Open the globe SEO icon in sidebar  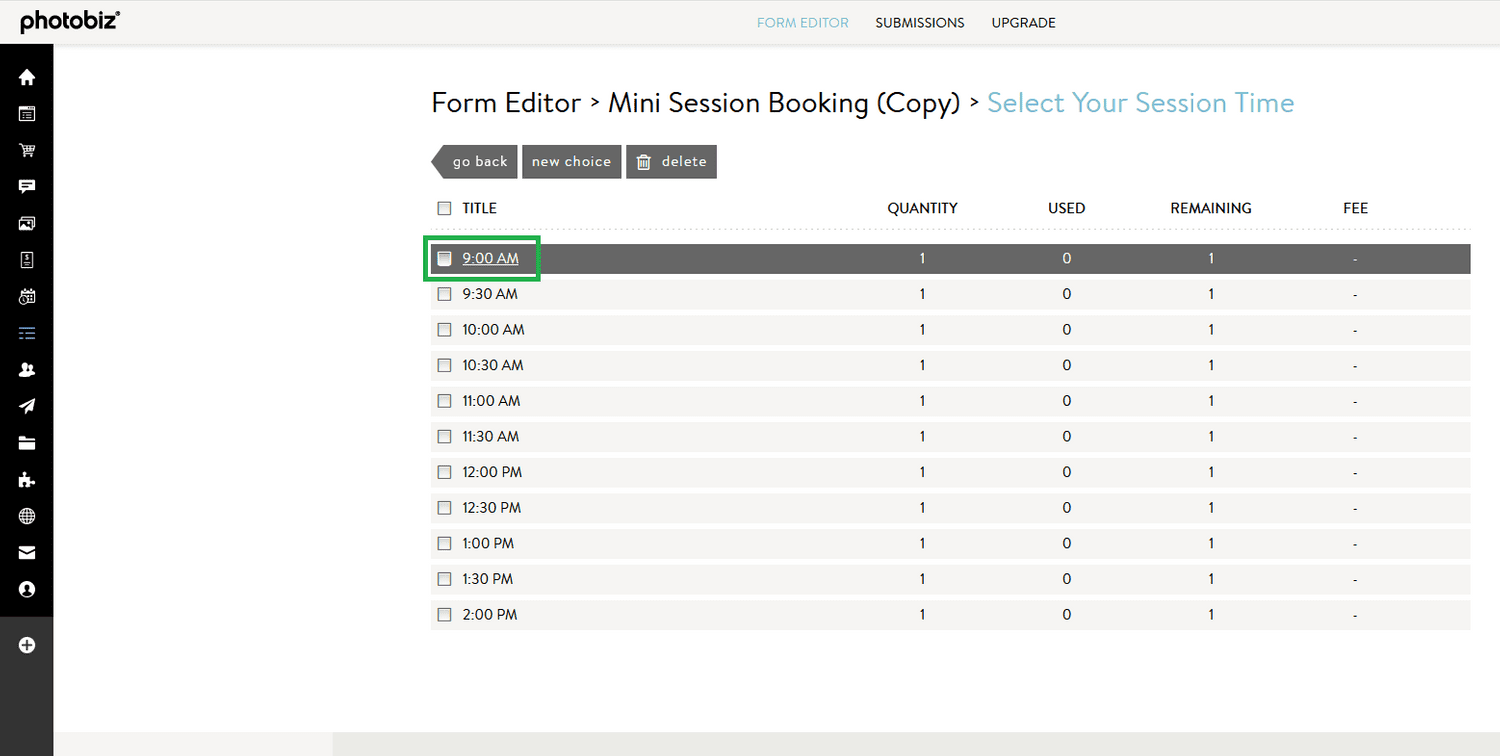pos(26,516)
